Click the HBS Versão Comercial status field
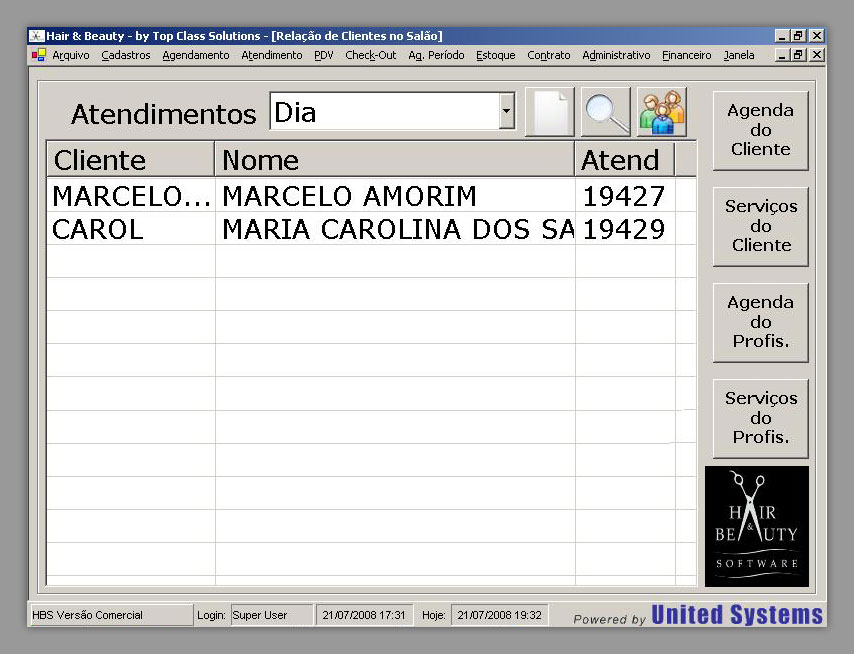The height and width of the screenshot is (654, 854). (111, 615)
